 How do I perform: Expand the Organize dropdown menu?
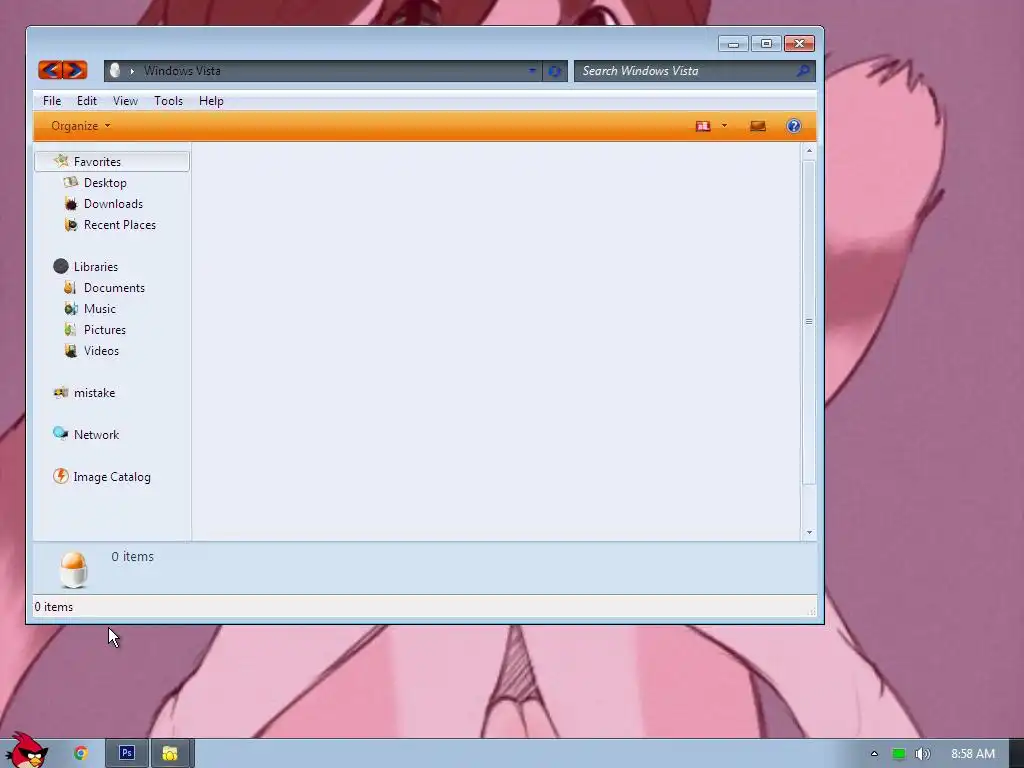(x=81, y=126)
